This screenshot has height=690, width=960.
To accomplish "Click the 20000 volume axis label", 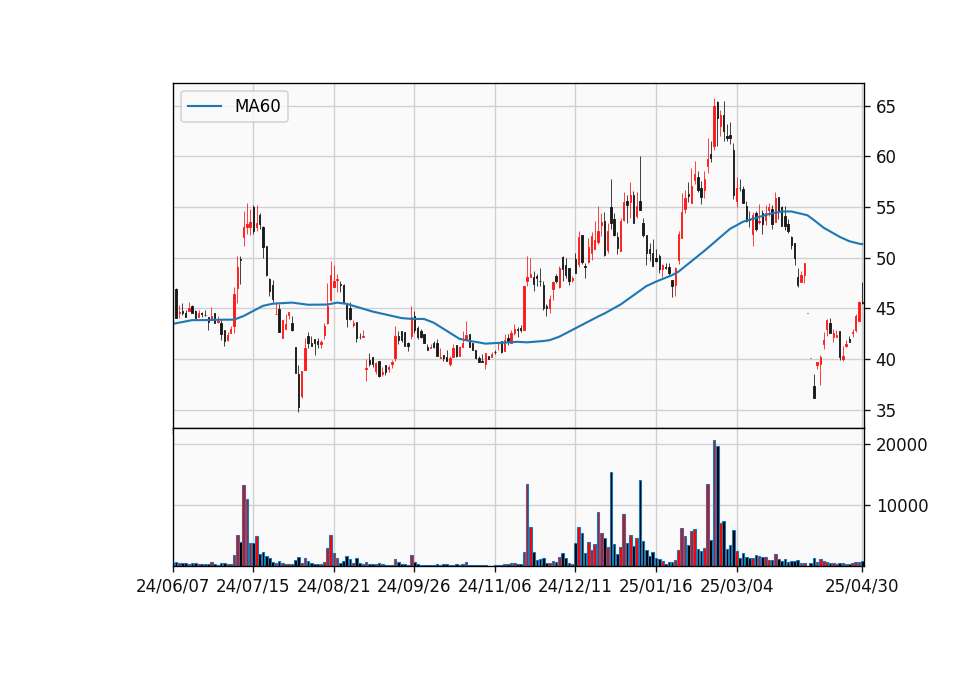I will [x=902, y=445].
